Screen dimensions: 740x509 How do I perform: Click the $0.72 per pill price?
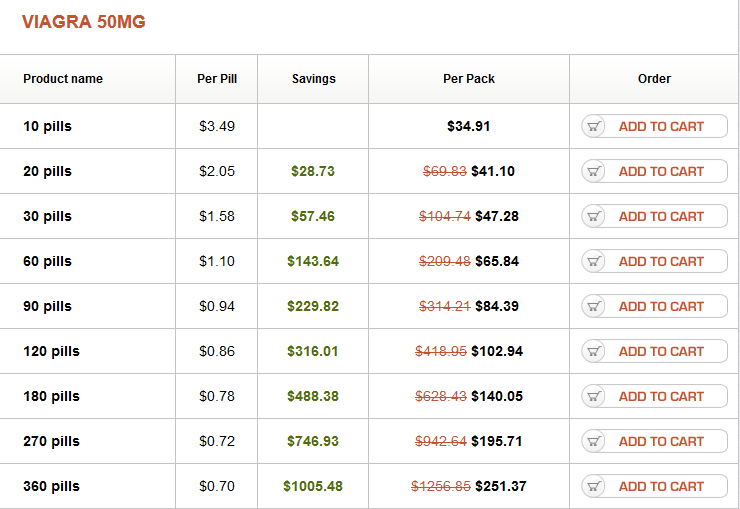click(217, 441)
